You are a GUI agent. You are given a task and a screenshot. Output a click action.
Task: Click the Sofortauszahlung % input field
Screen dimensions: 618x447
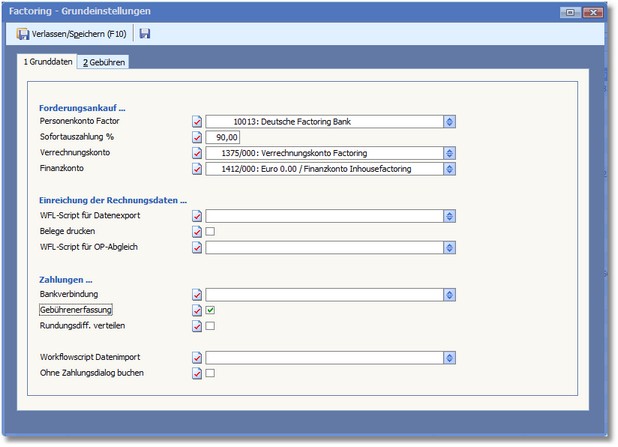(223, 137)
